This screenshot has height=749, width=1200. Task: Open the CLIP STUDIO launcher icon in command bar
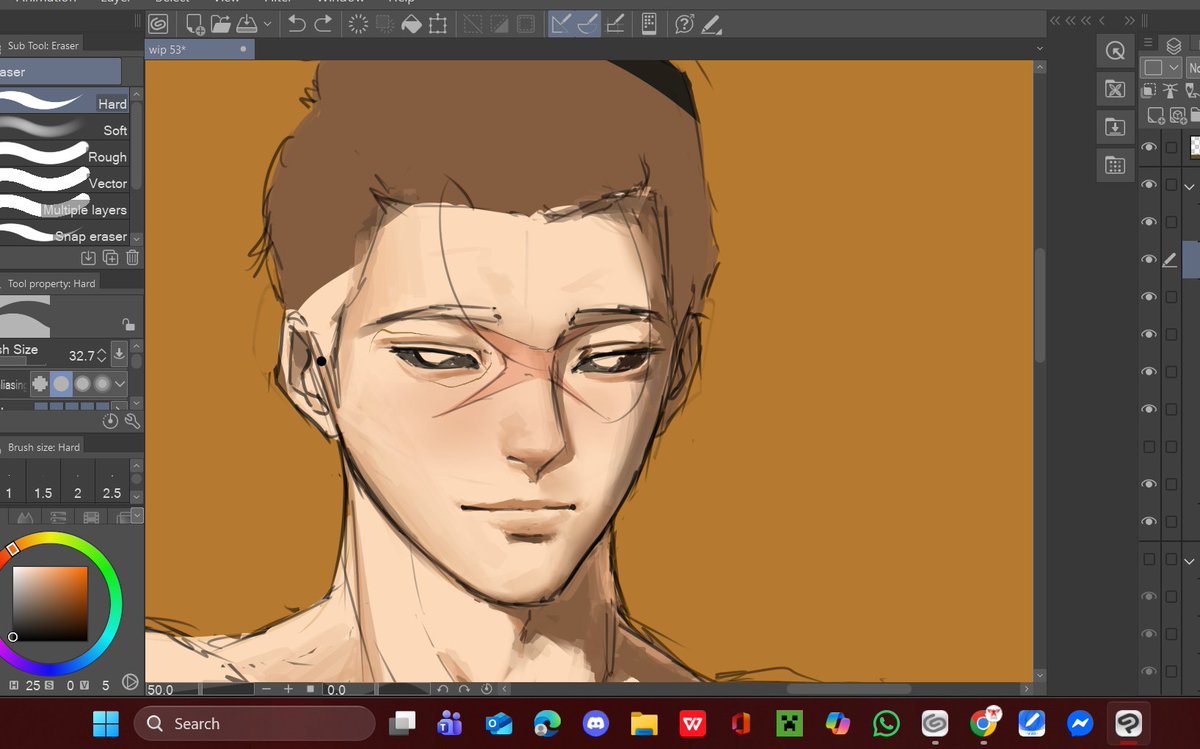(158, 24)
